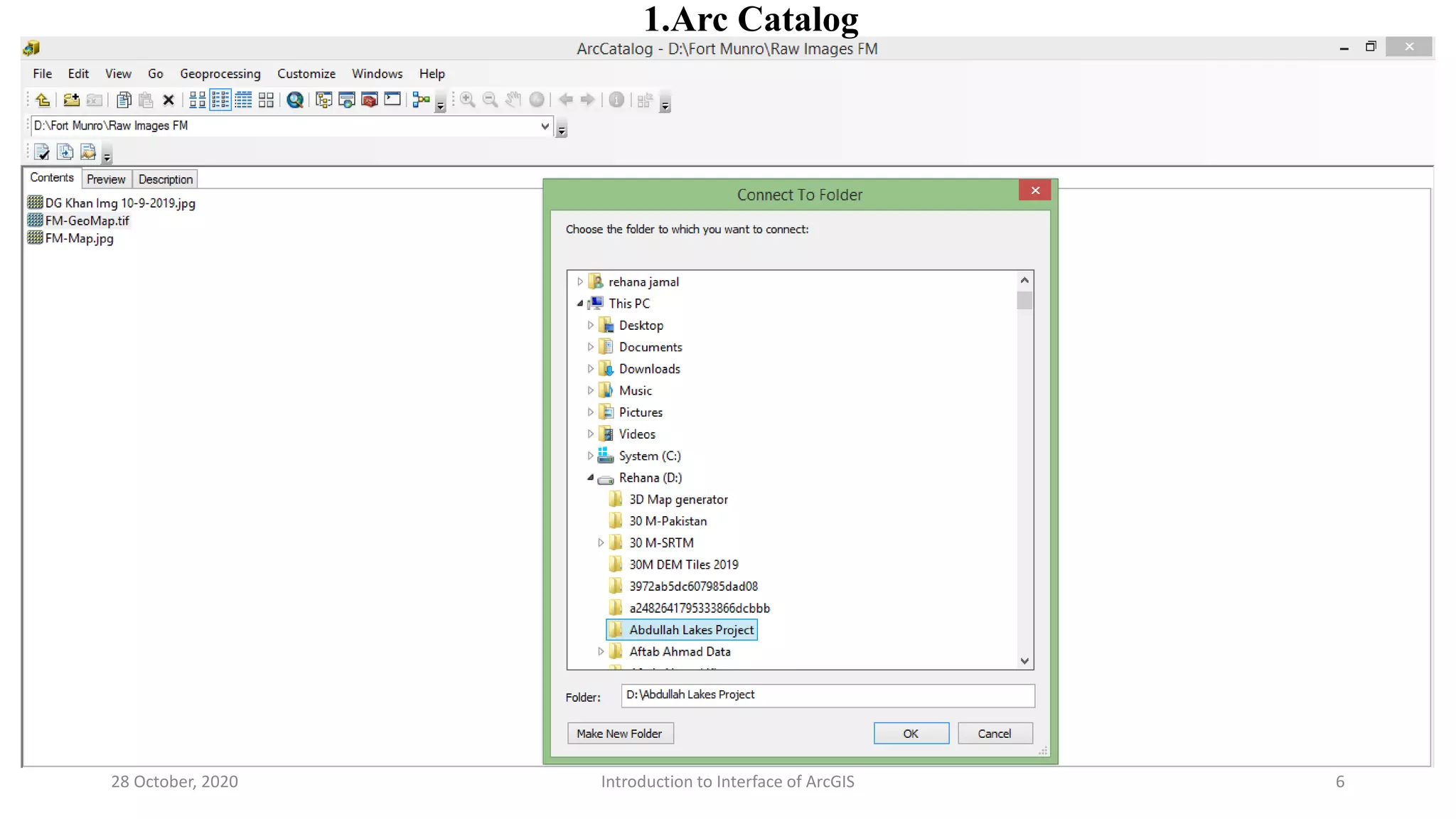
Task: Click the Delete (X) toolbar icon
Action: pos(168,100)
